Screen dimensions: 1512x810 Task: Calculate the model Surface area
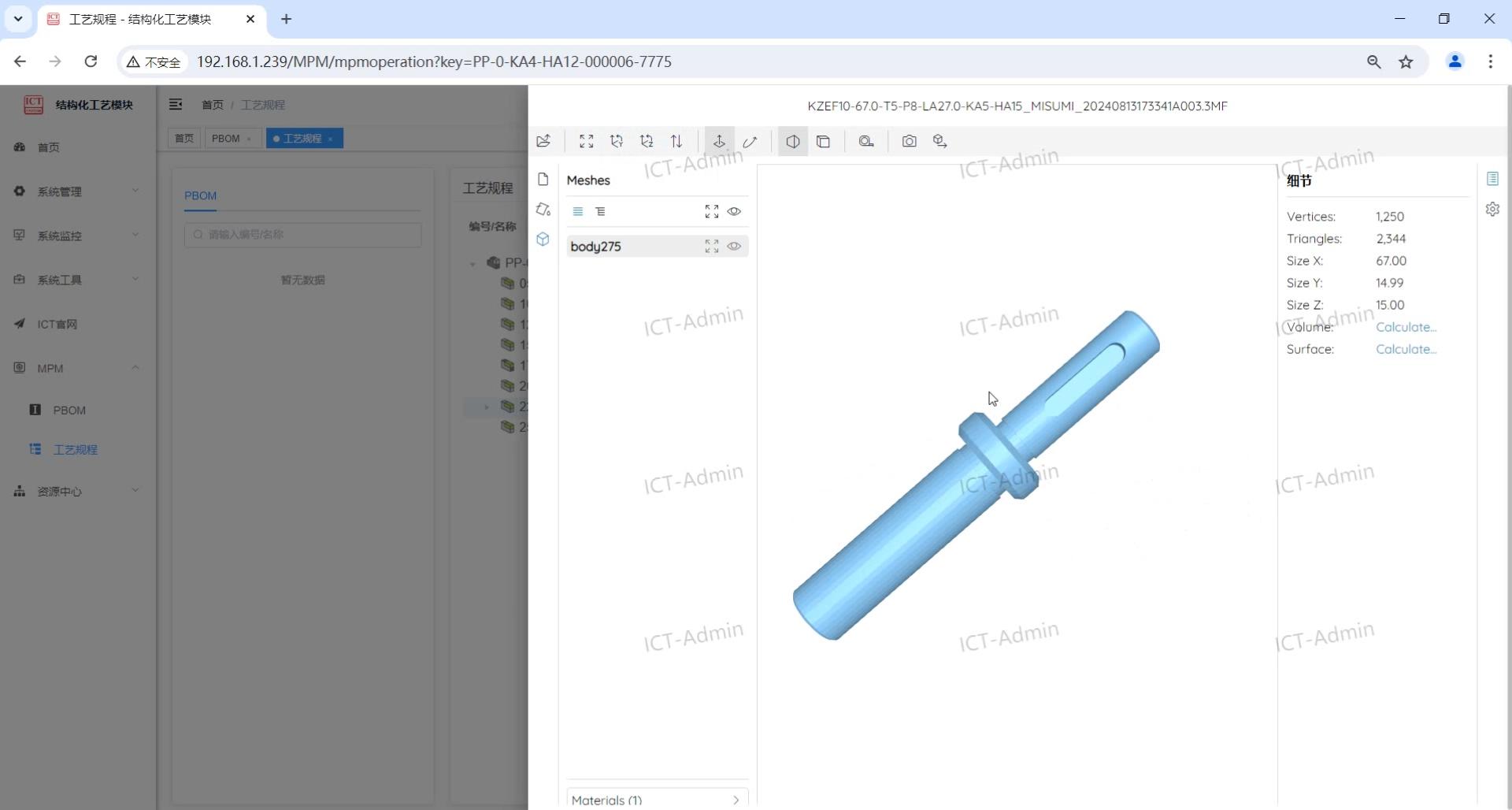coord(1406,349)
